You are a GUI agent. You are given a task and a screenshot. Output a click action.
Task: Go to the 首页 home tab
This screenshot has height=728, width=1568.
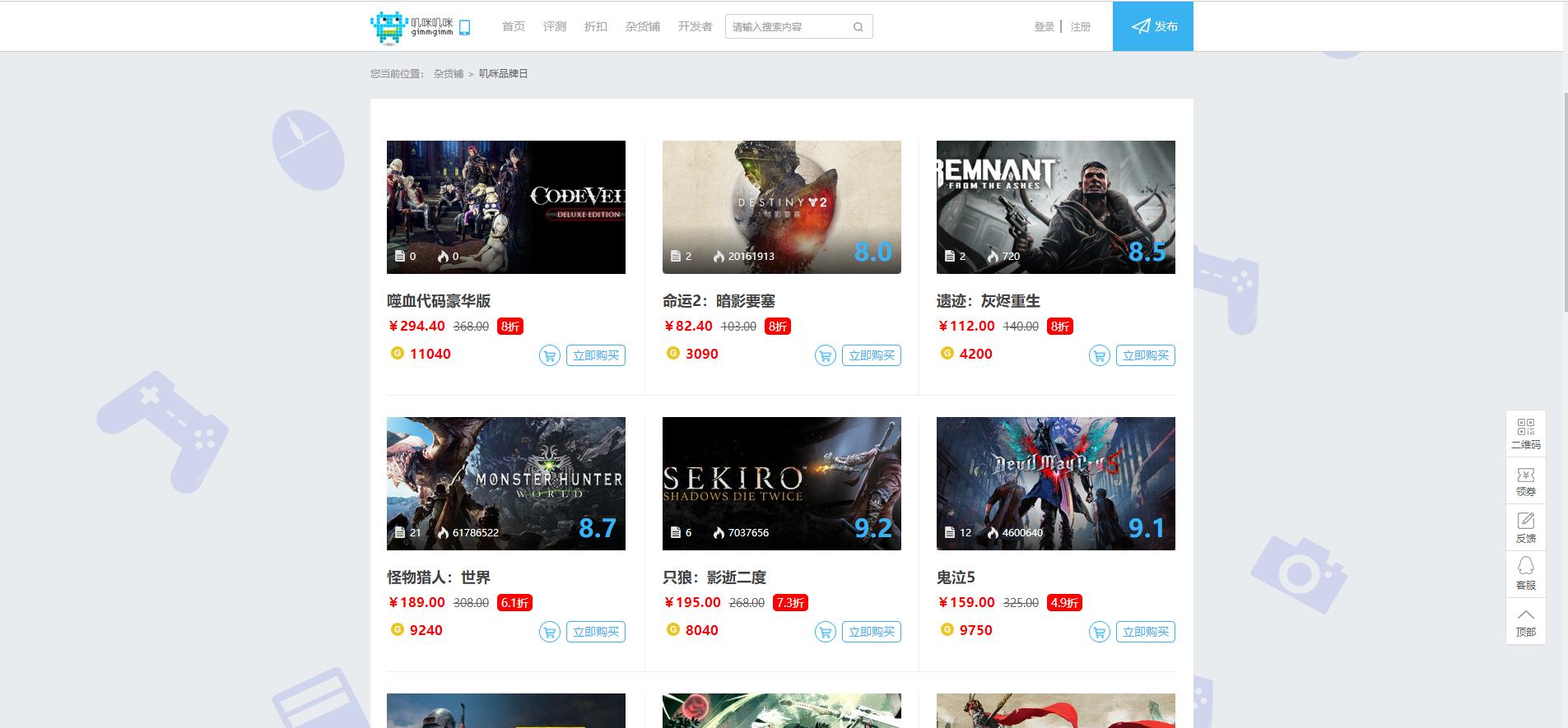(514, 26)
